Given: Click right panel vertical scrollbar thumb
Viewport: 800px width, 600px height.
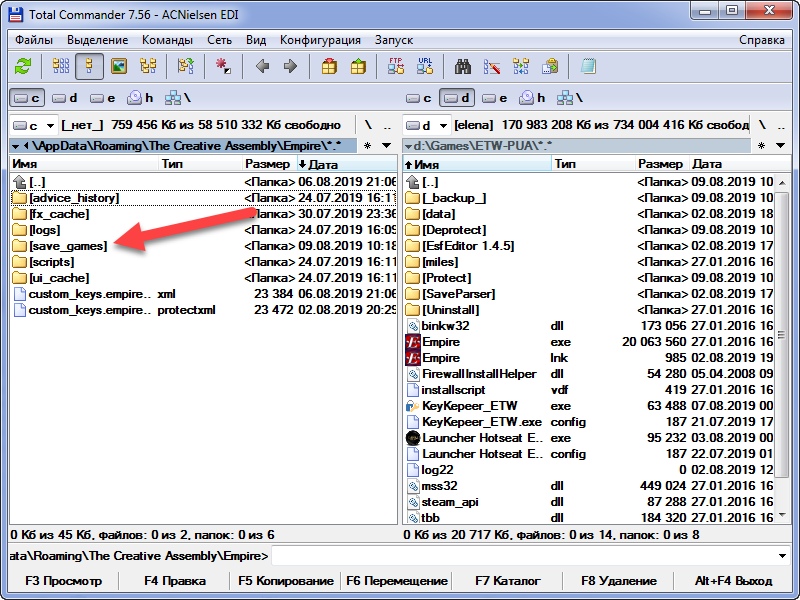Looking at the screenshot, I should (782, 335).
